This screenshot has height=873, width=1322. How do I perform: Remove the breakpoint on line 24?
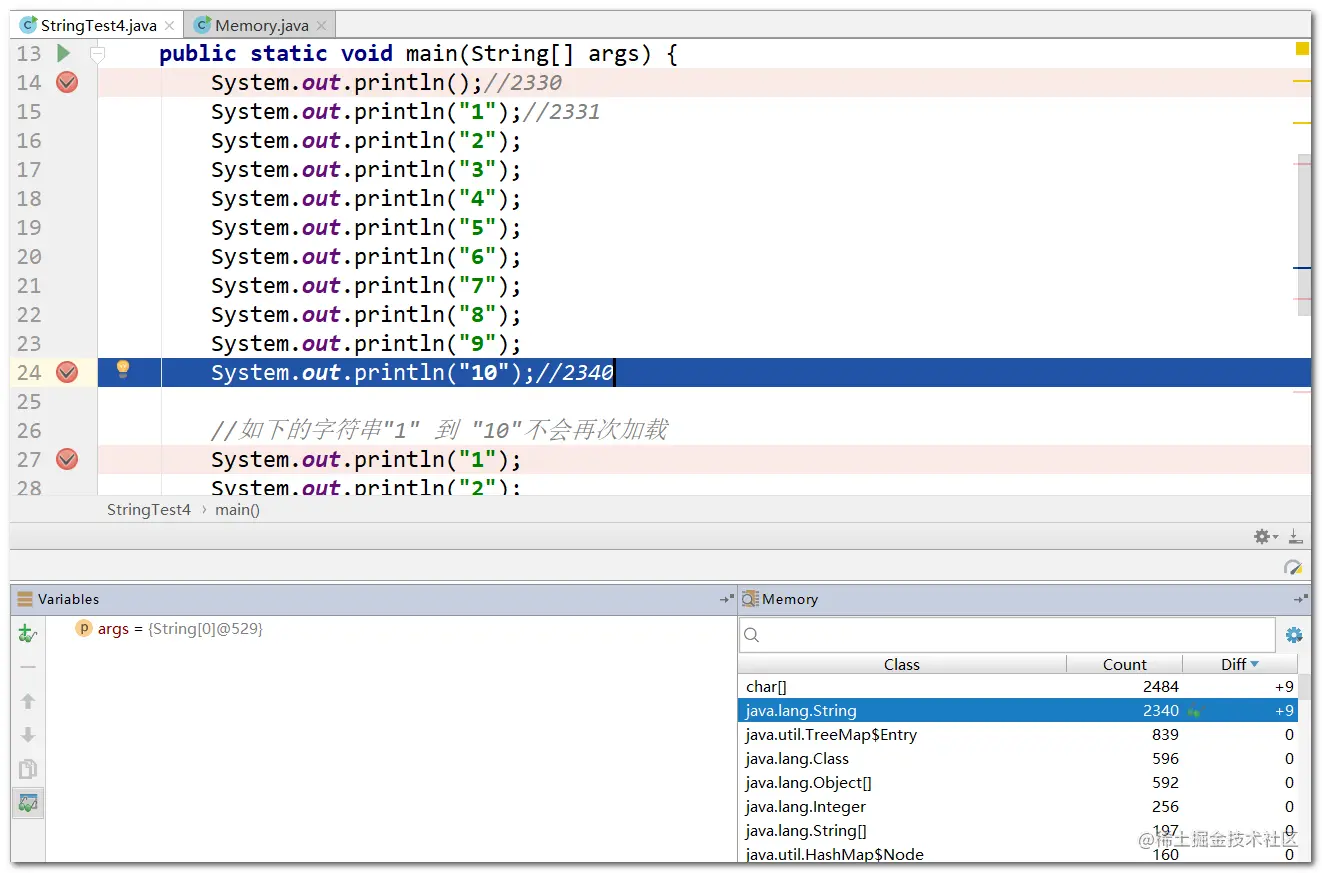point(67,373)
